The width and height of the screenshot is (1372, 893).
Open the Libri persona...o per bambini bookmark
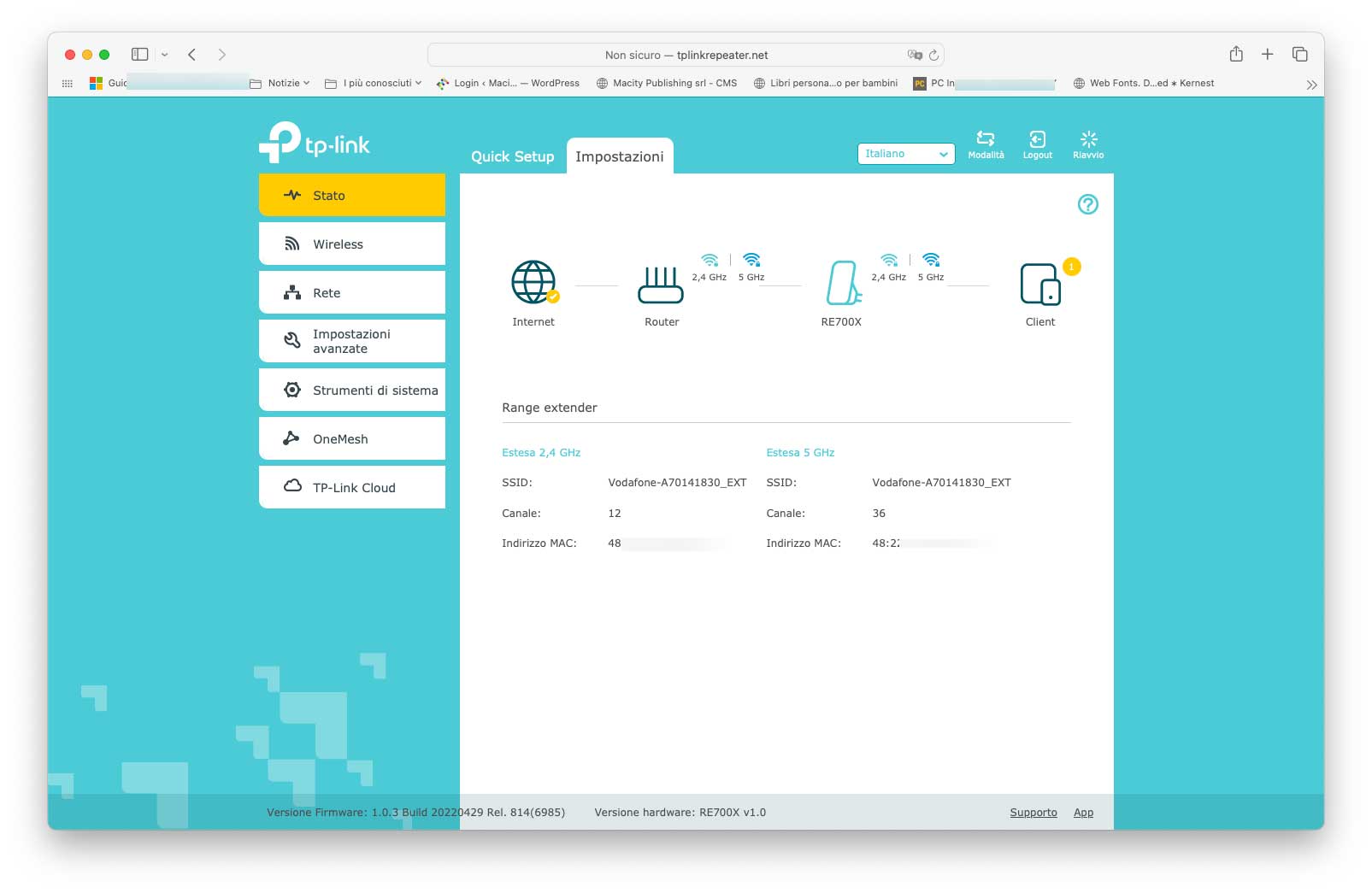coord(826,83)
